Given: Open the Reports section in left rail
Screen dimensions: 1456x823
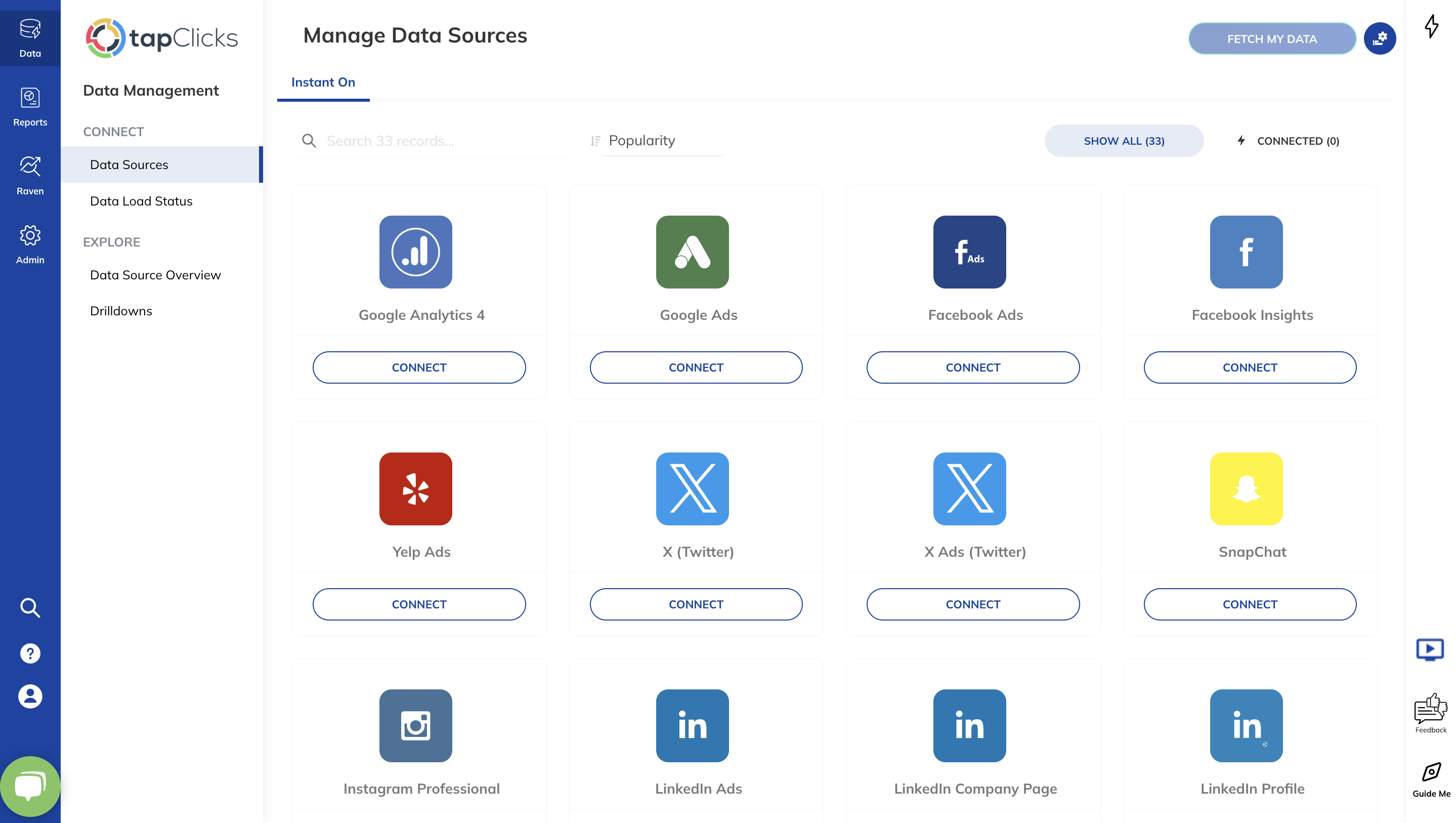Looking at the screenshot, I should point(30,107).
